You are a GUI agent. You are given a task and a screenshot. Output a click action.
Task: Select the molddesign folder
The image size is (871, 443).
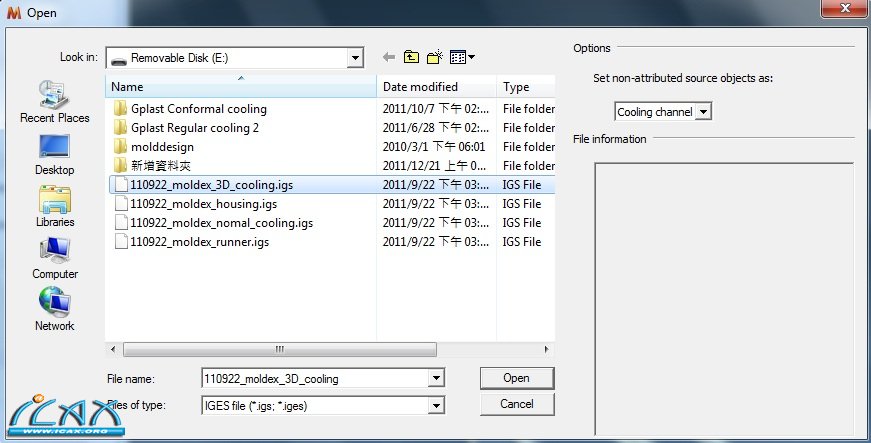[162, 147]
